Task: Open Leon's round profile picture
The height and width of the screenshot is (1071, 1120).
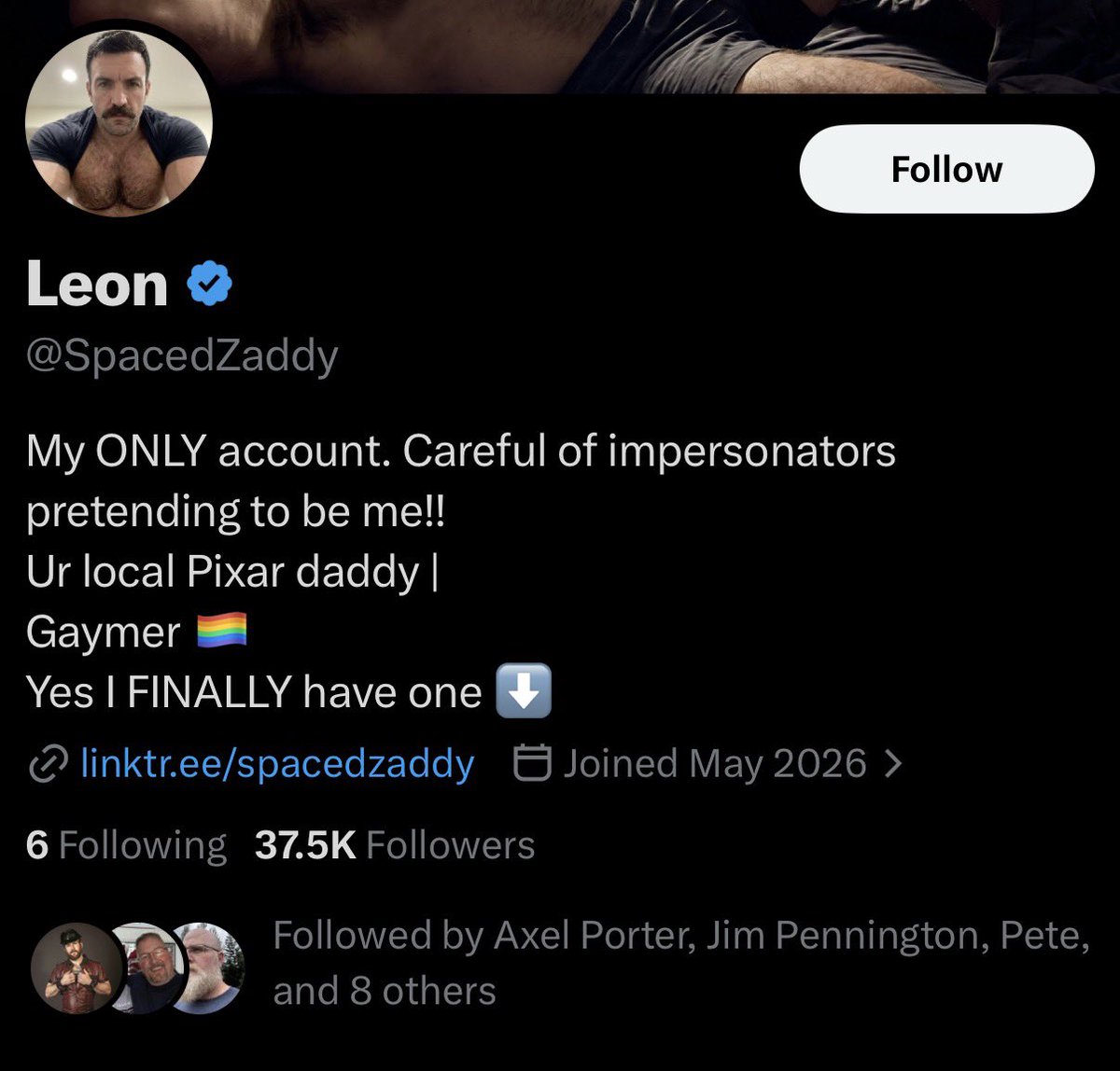Action: 119,123
